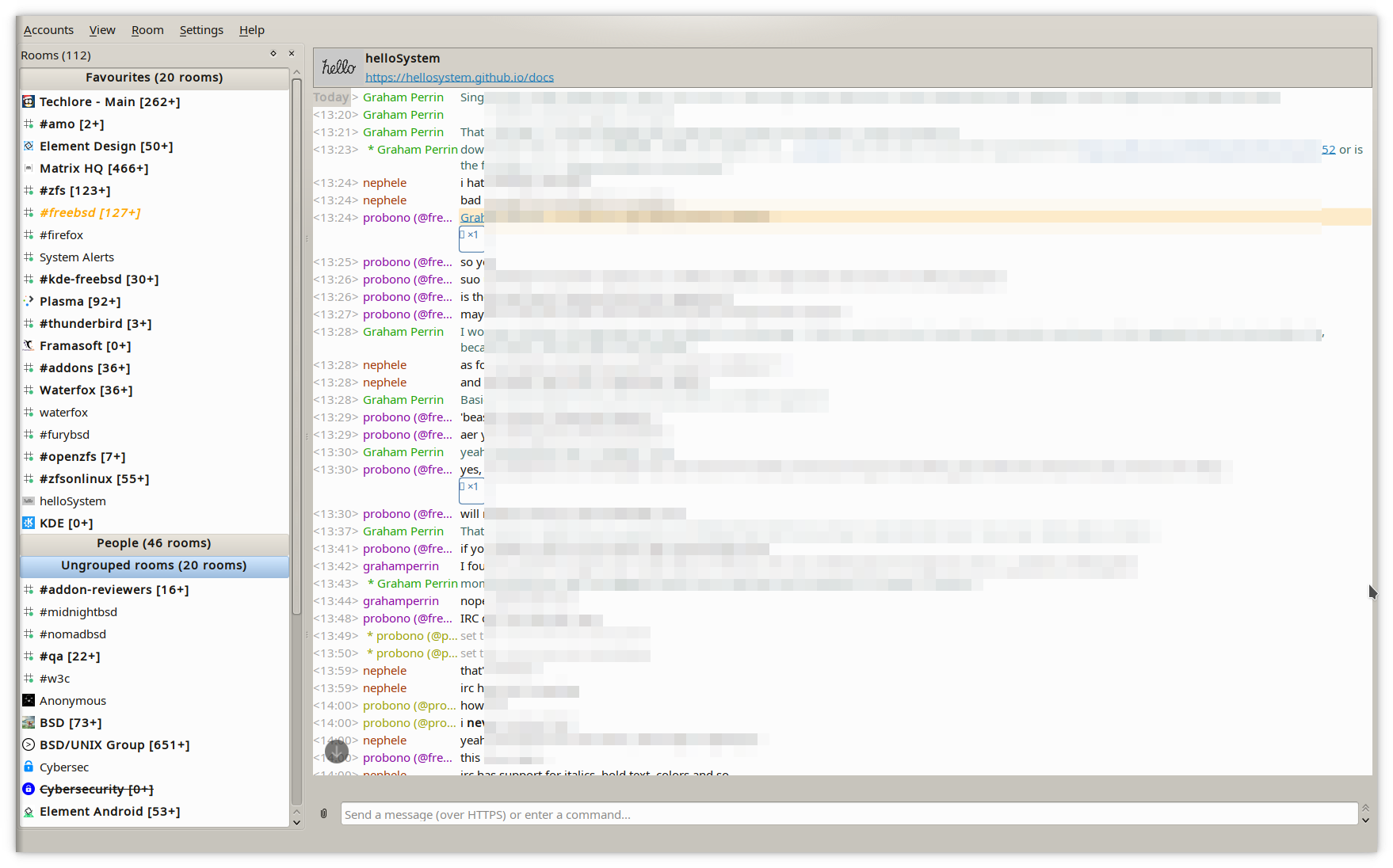Image resolution: width=1393 pixels, height=868 pixels.
Task: Click the padlock icon beside Cybersec
Action: 28,767
